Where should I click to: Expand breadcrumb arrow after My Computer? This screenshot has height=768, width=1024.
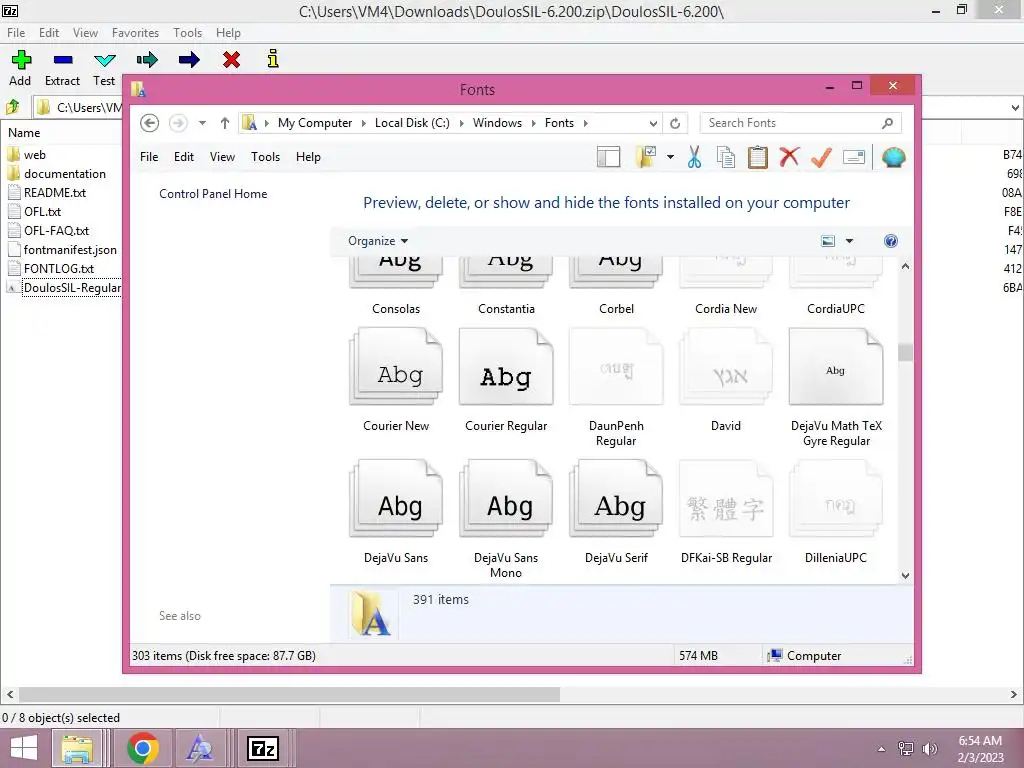click(x=363, y=123)
